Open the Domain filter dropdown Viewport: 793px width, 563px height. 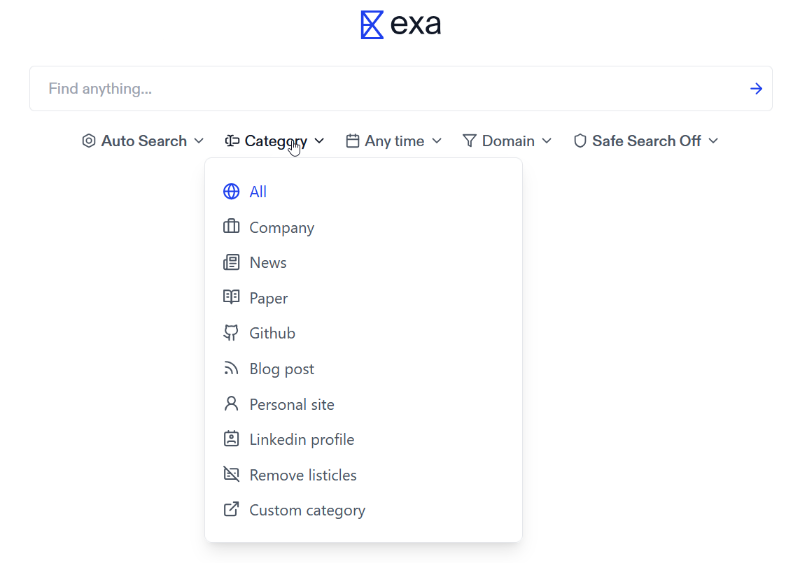coord(507,141)
